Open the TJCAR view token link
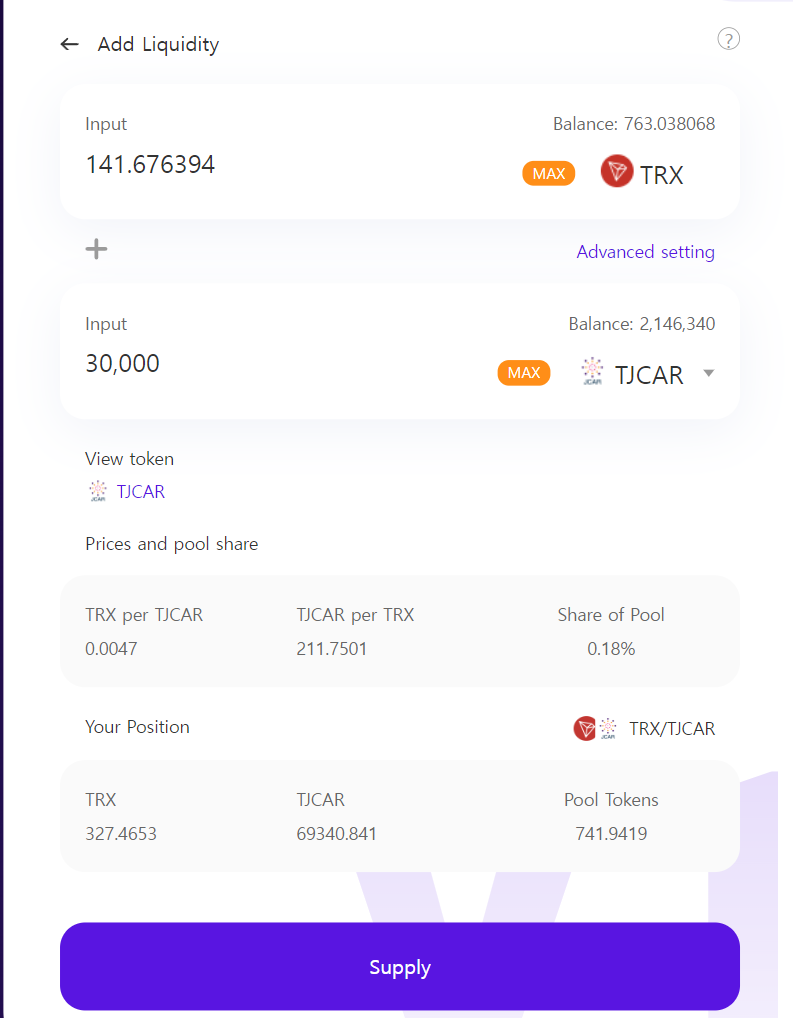The height and width of the screenshot is (1018, 793). pyautogui.click(x=141, y=492)
